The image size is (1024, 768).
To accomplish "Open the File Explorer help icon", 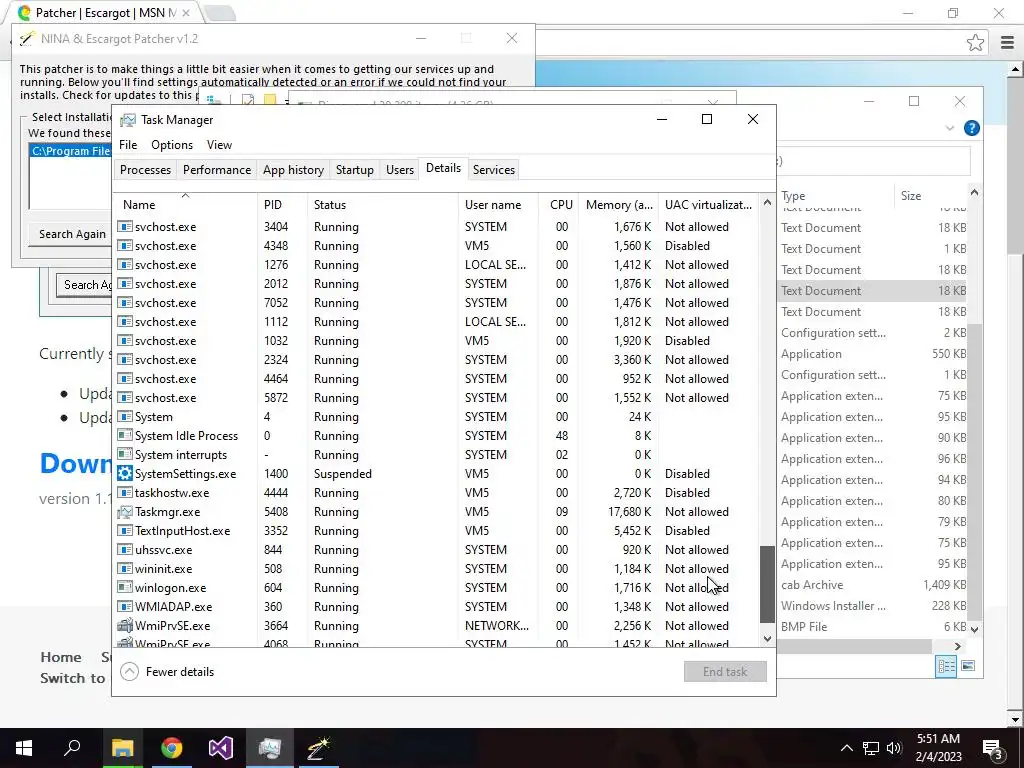I will pyautogui.click(x=971, y=128).
